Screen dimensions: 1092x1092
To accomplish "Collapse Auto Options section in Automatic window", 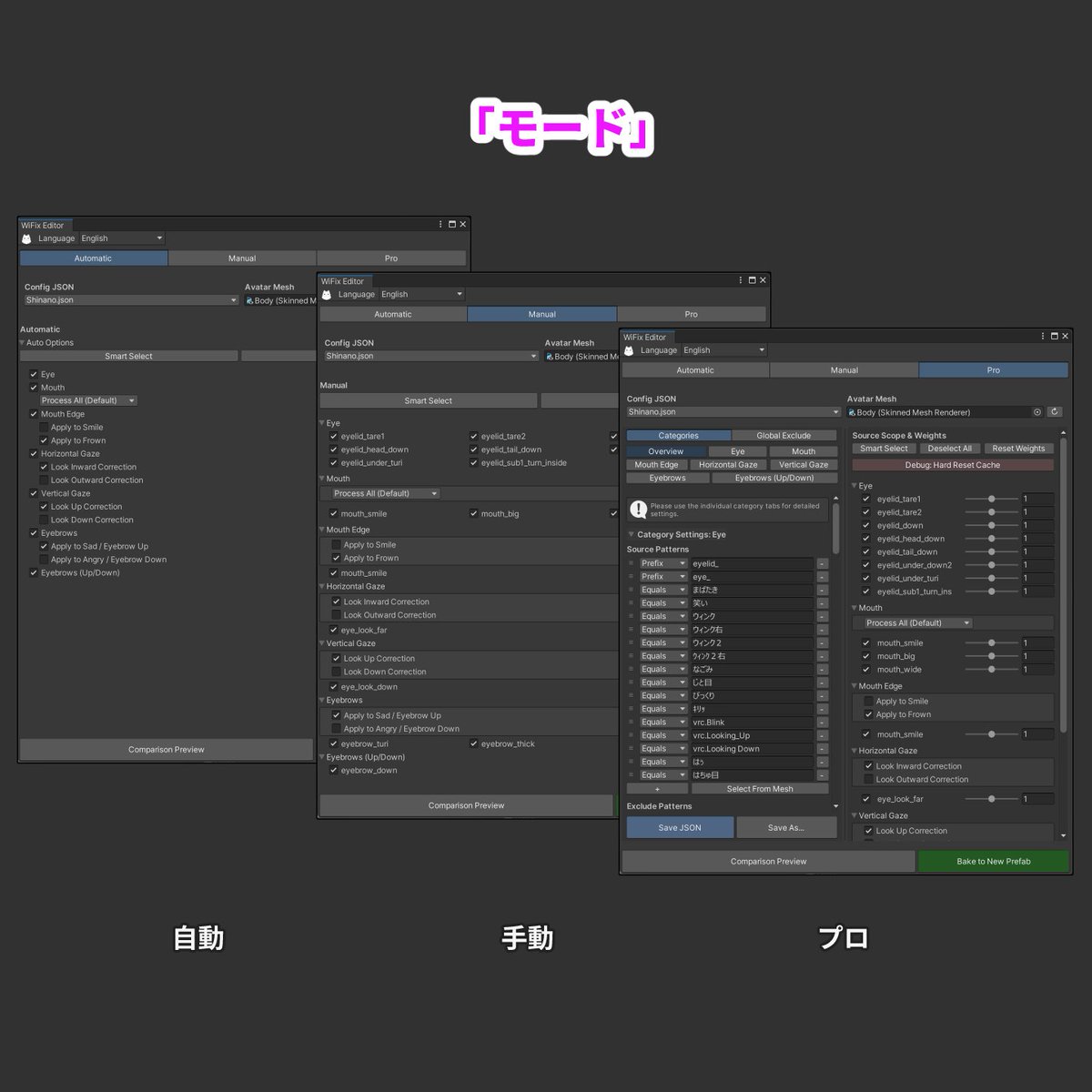I will click(x=23, y=342).
